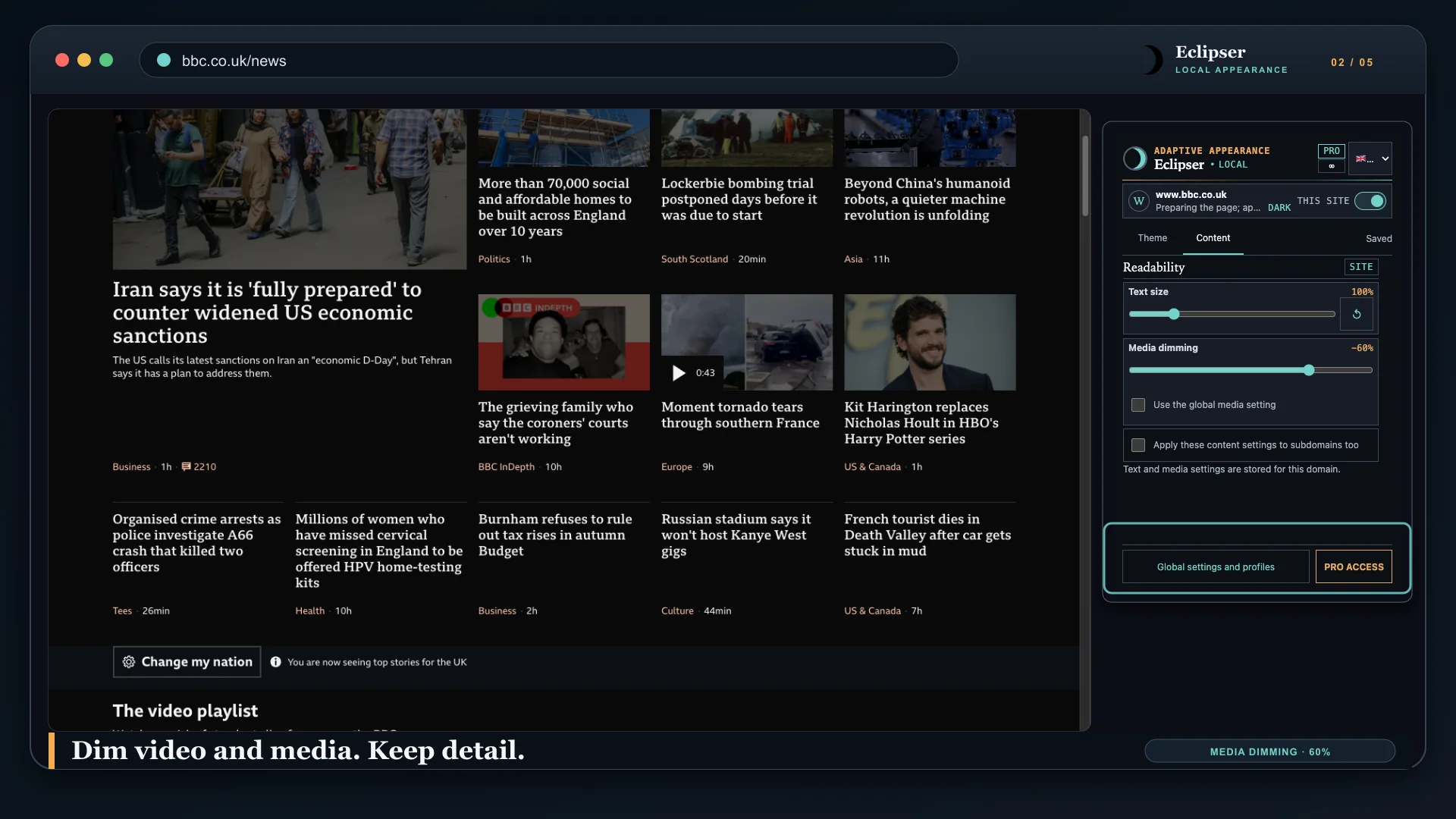Click the gear icon in Change my nation
Image resolution: width=1456 pixels, height=819 pixels.
129,662
